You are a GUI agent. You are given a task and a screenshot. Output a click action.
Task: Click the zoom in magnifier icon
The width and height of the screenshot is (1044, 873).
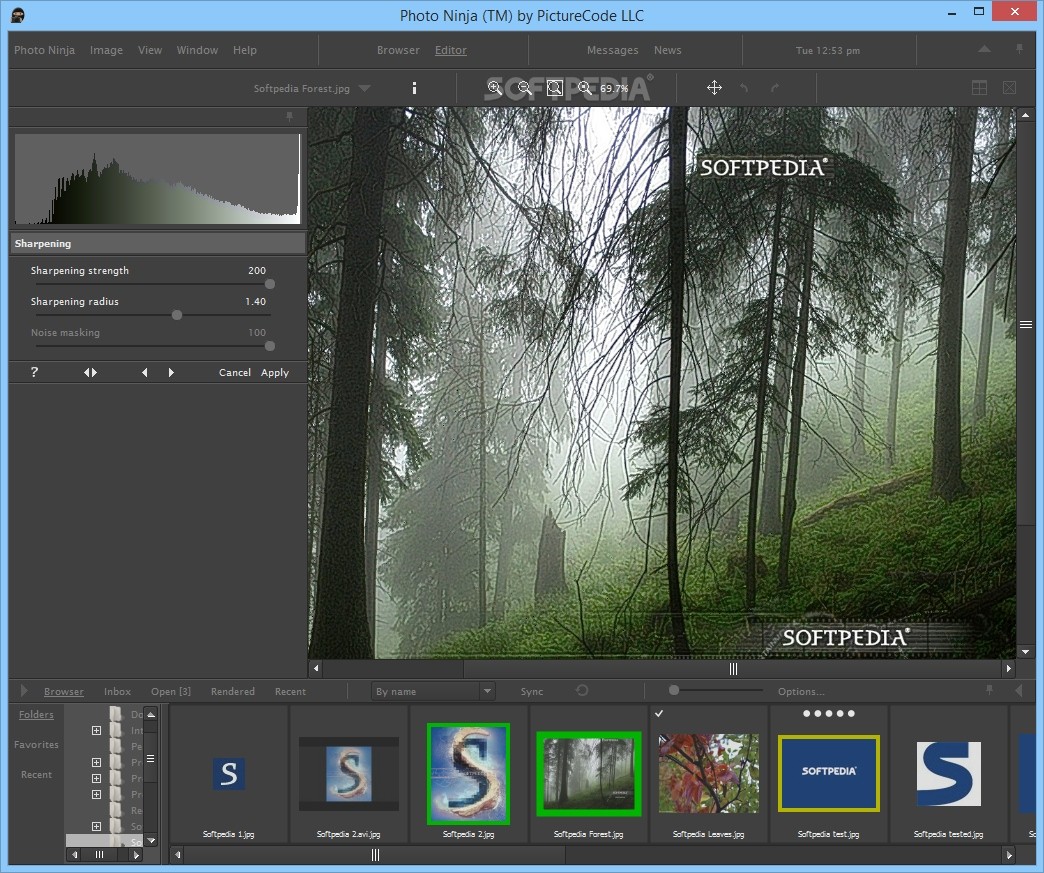(x=494, y=88)
